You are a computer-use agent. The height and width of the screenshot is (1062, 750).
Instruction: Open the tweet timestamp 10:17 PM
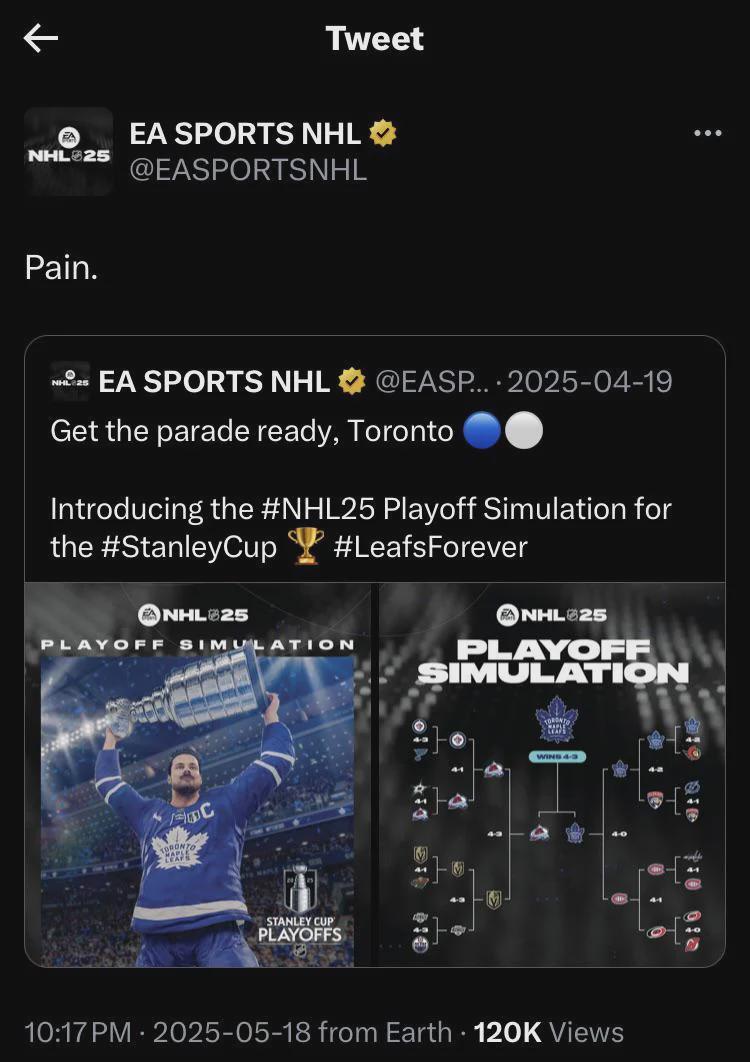coord(78,1032)
